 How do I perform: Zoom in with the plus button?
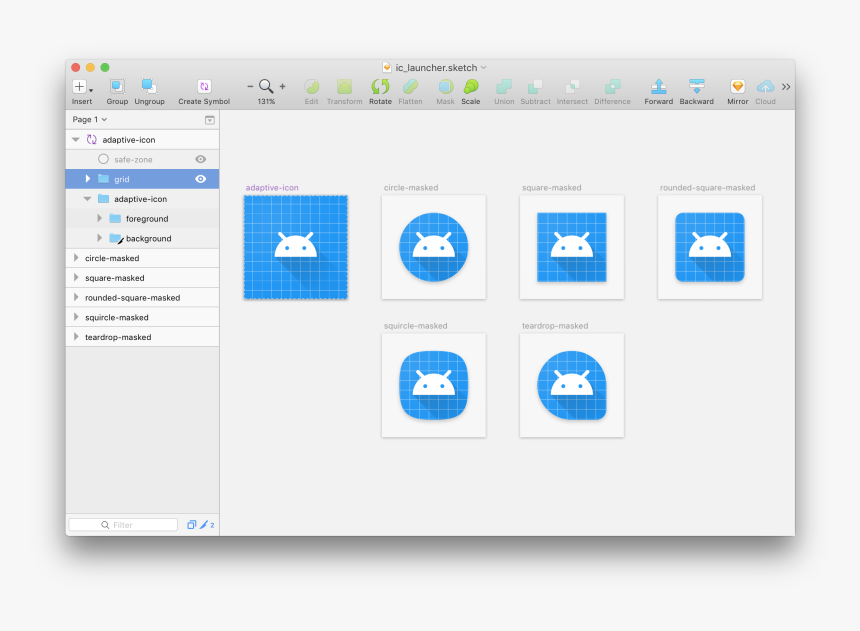click(282, 86)
